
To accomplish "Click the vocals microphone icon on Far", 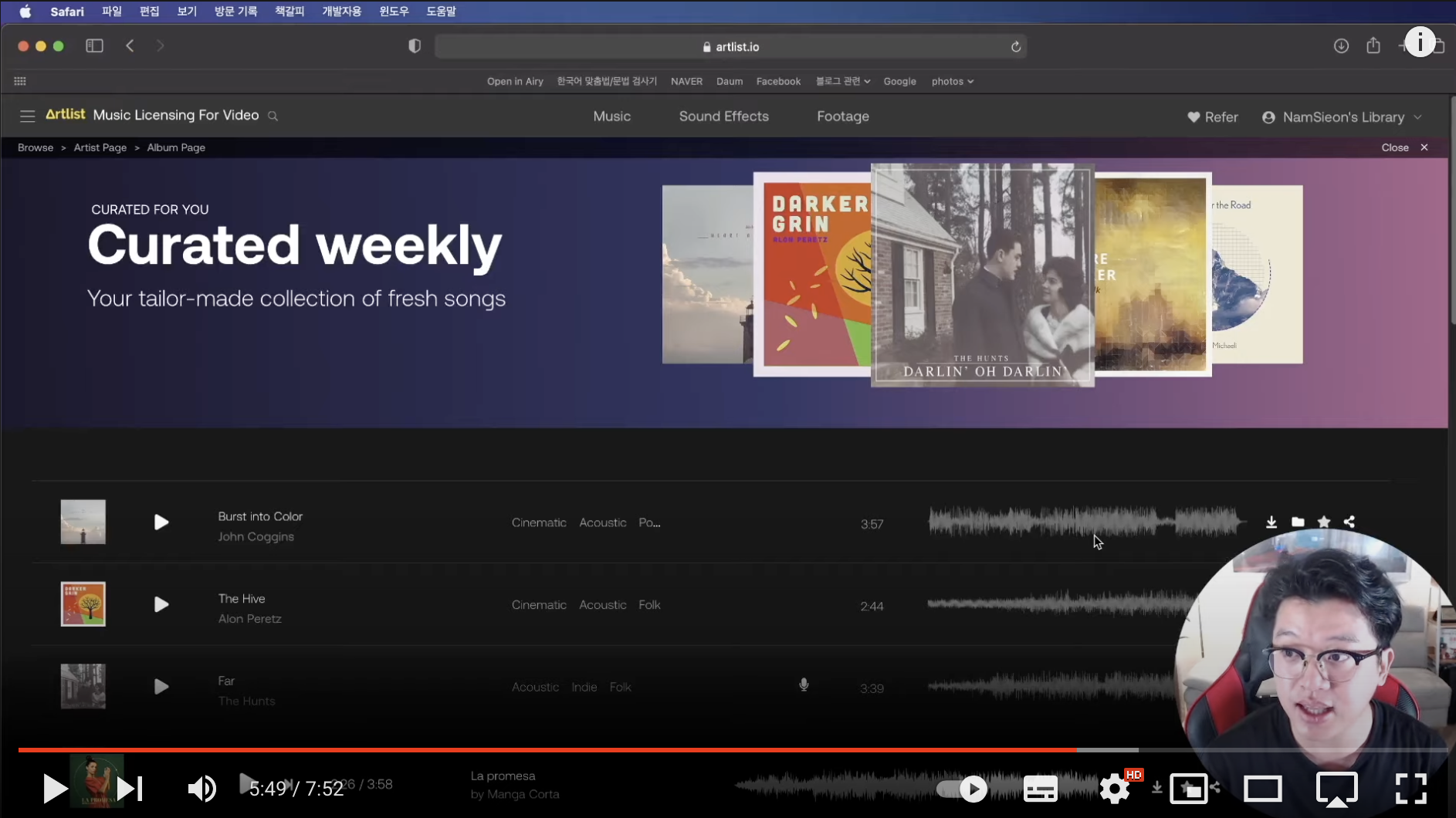I will click(x=804, y=684).
